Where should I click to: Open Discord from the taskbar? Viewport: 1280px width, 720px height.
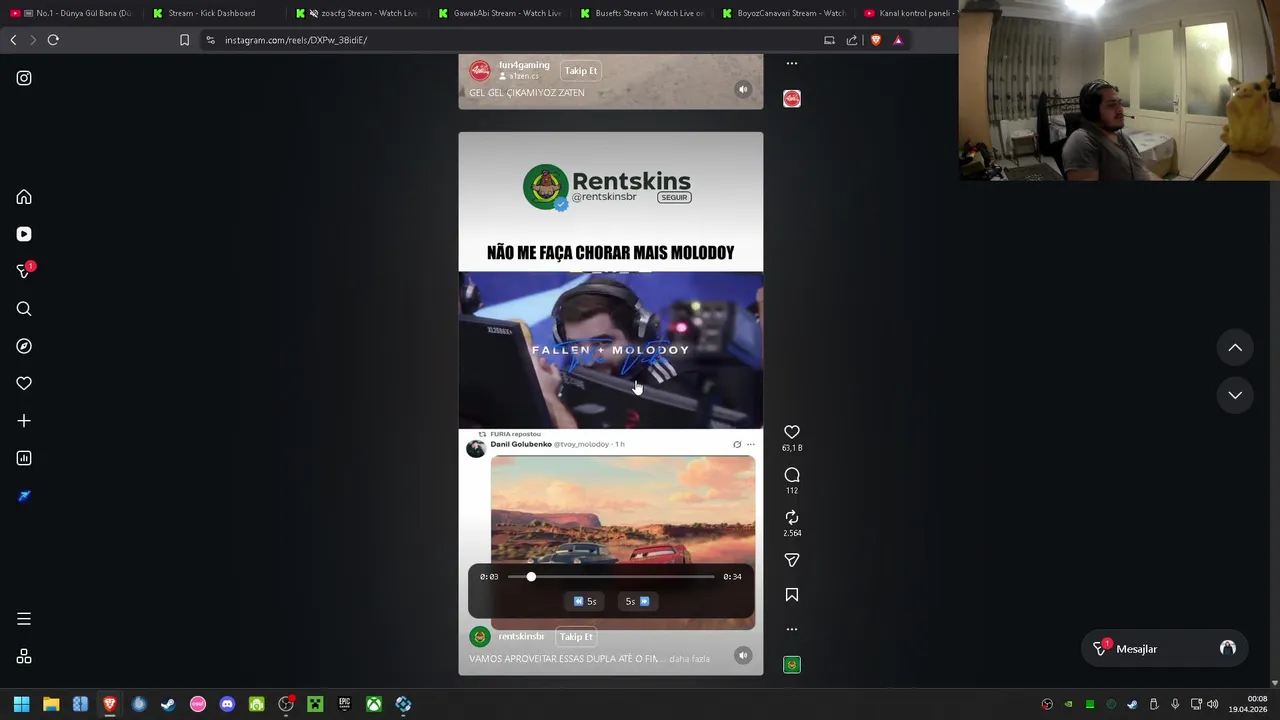tap(227, 704)
